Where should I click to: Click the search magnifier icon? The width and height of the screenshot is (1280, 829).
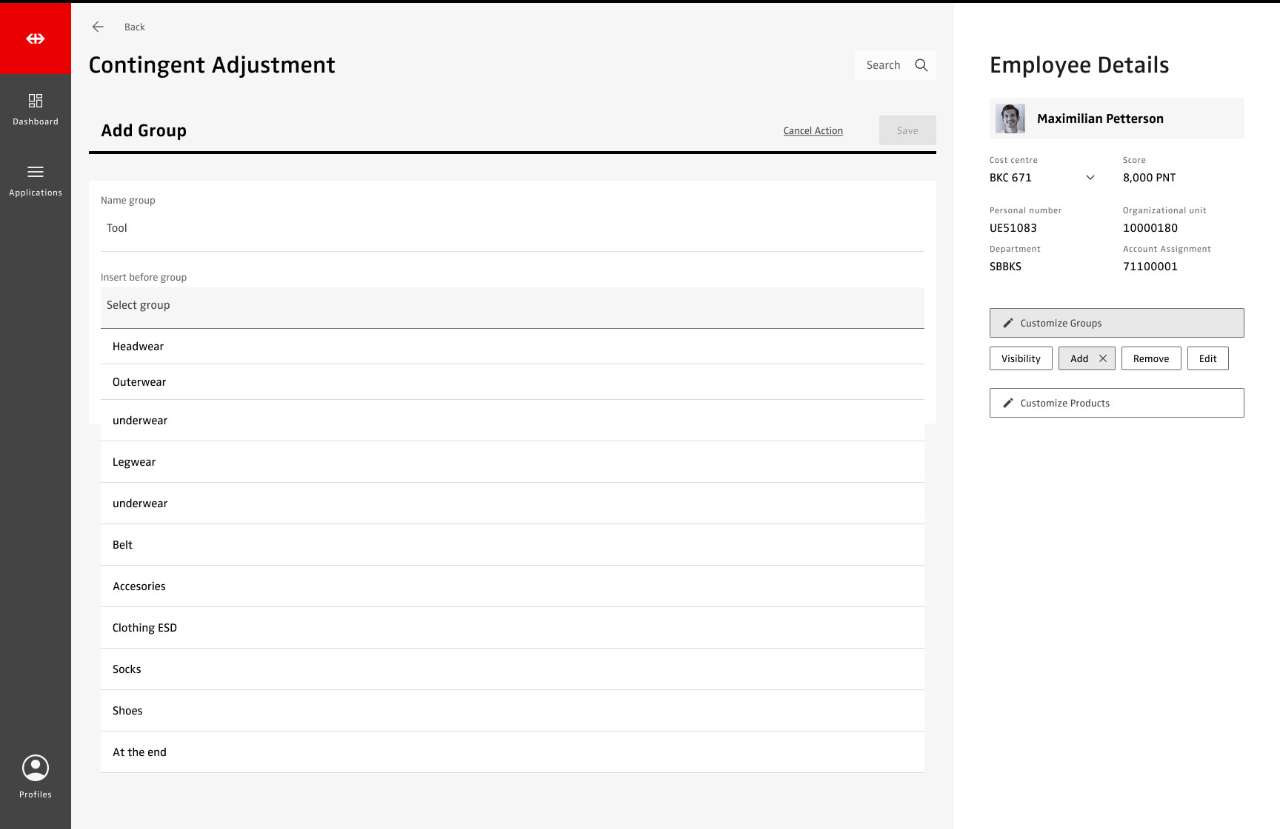tap(921, 65)
